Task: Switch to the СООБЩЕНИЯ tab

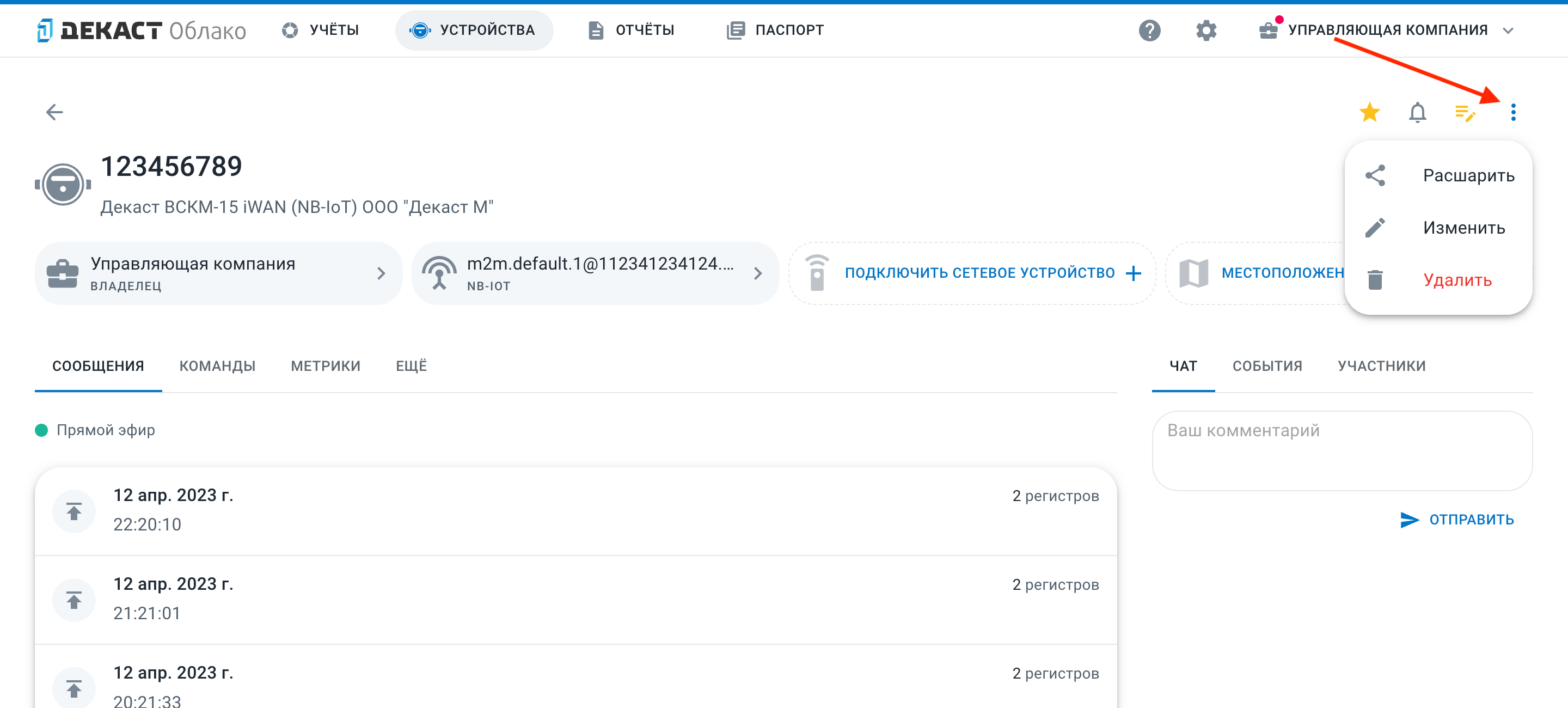Action: point(98,366)
